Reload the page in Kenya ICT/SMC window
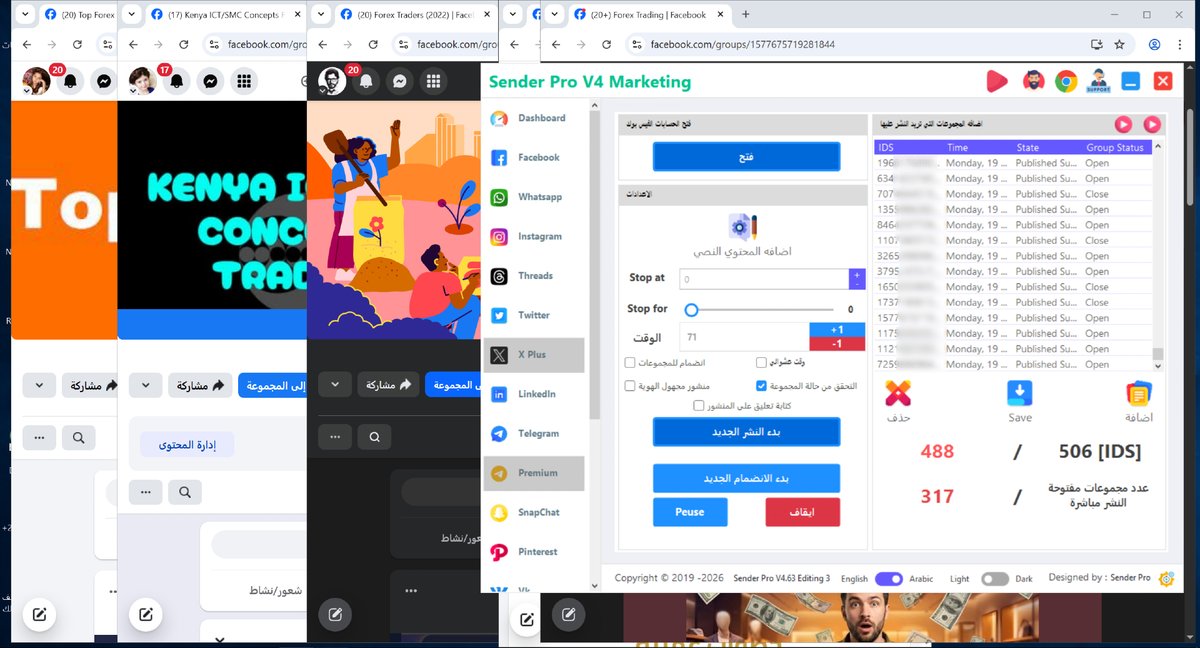 pyautogui.click(x=184, y=45)
